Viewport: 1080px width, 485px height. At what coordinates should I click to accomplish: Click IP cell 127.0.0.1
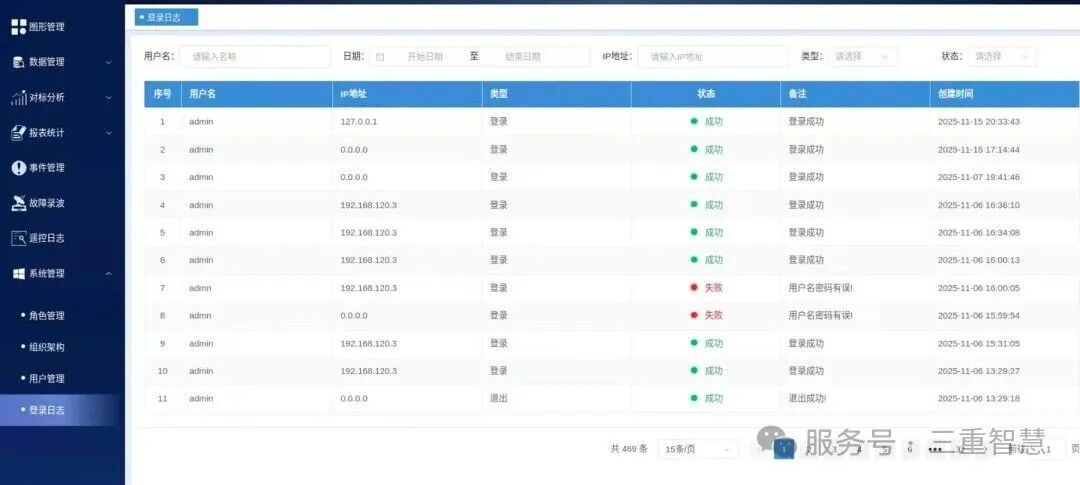click(x=359, y=121)
